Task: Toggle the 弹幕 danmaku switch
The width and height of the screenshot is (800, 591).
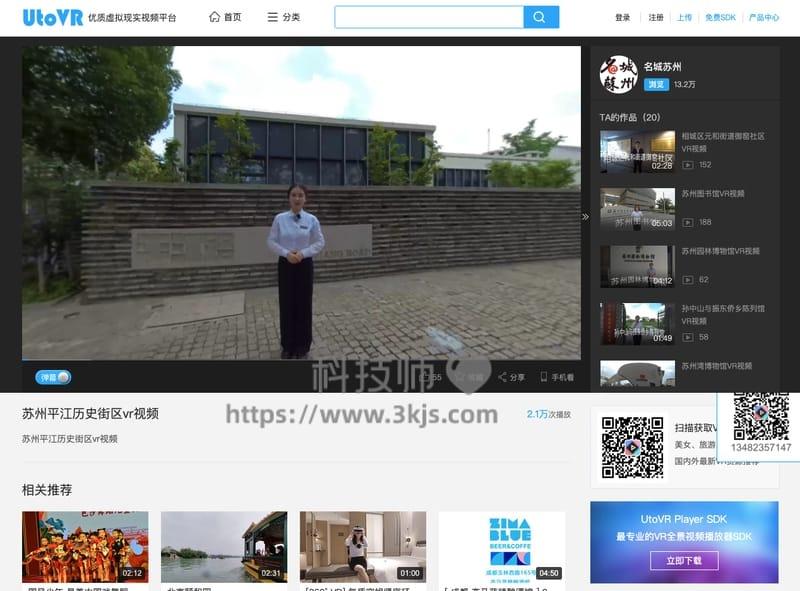Action: click(53, 377)
